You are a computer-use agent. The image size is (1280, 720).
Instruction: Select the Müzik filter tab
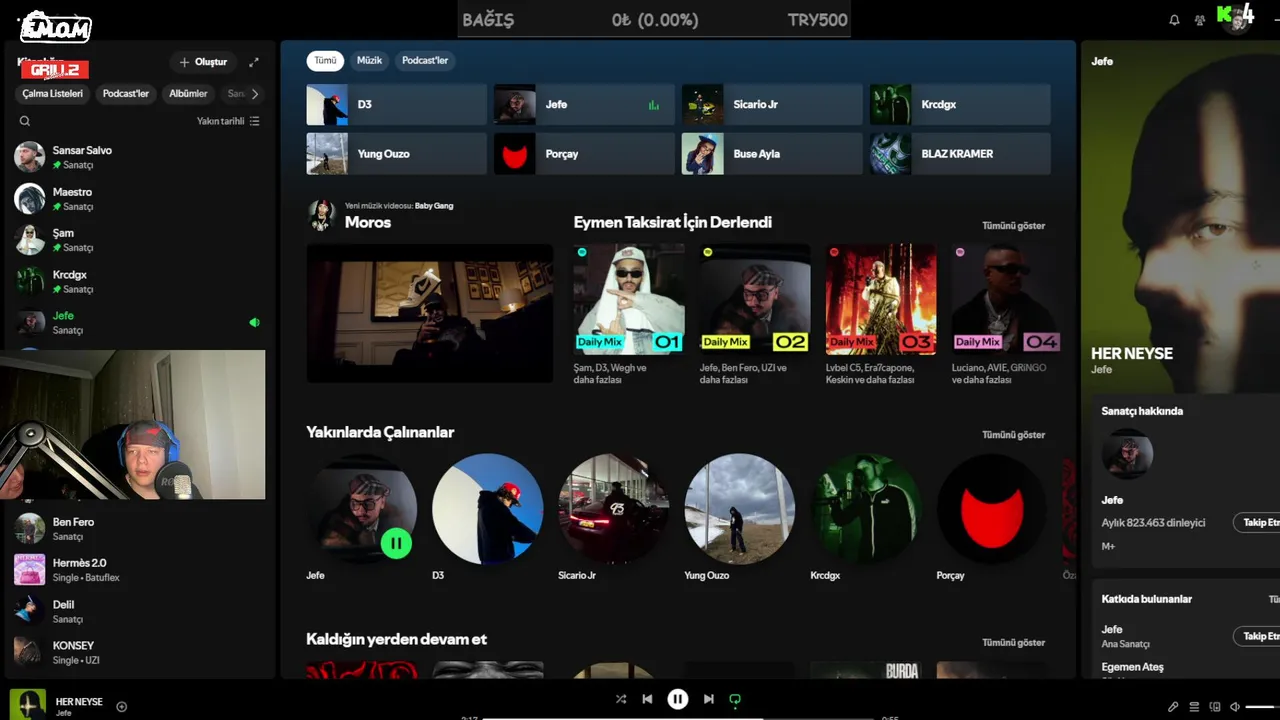(370, 60)
